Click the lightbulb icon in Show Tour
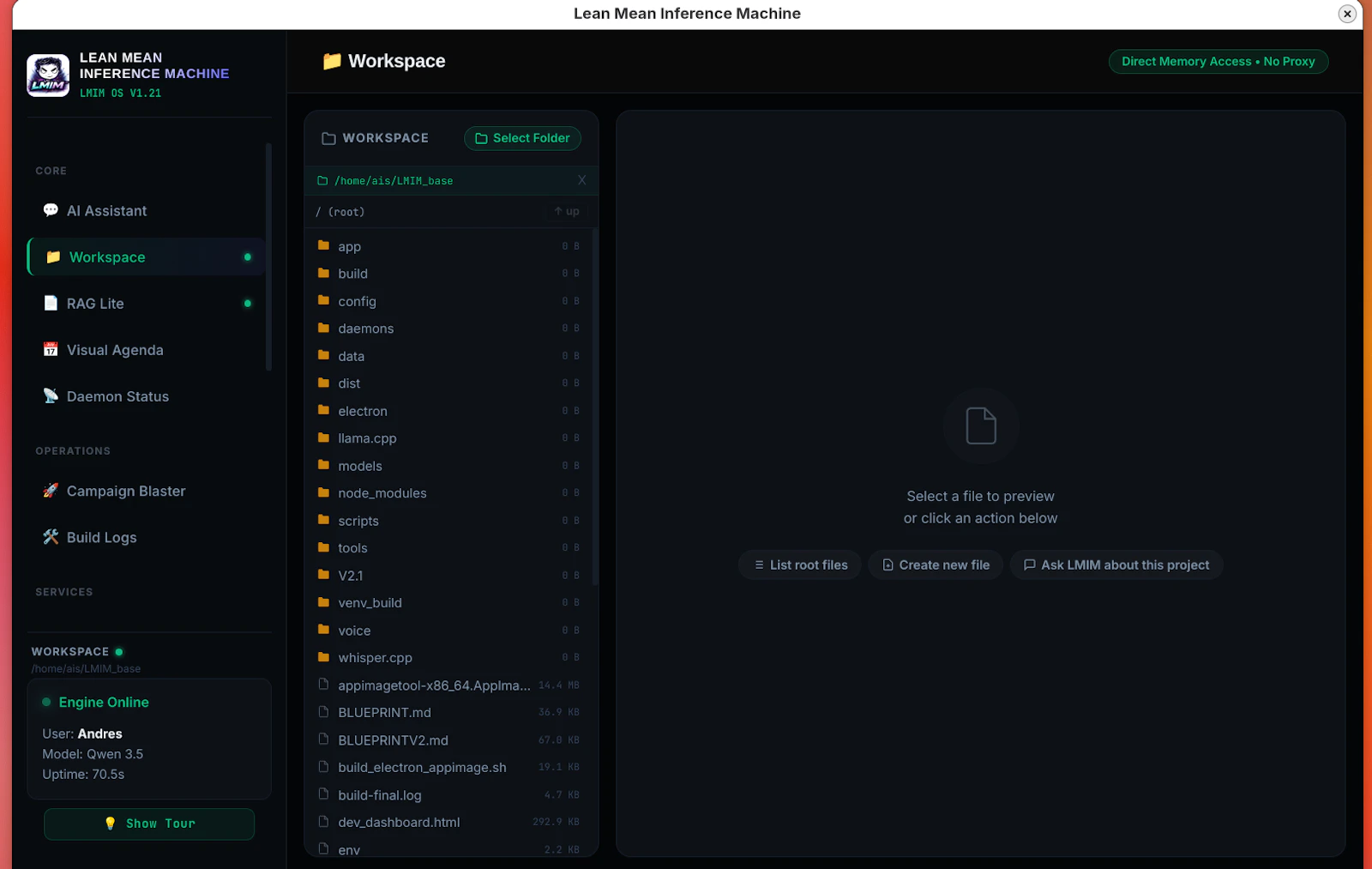This screenshot has height=869, width=1372. pyautogui.click(x=110, y=824)
